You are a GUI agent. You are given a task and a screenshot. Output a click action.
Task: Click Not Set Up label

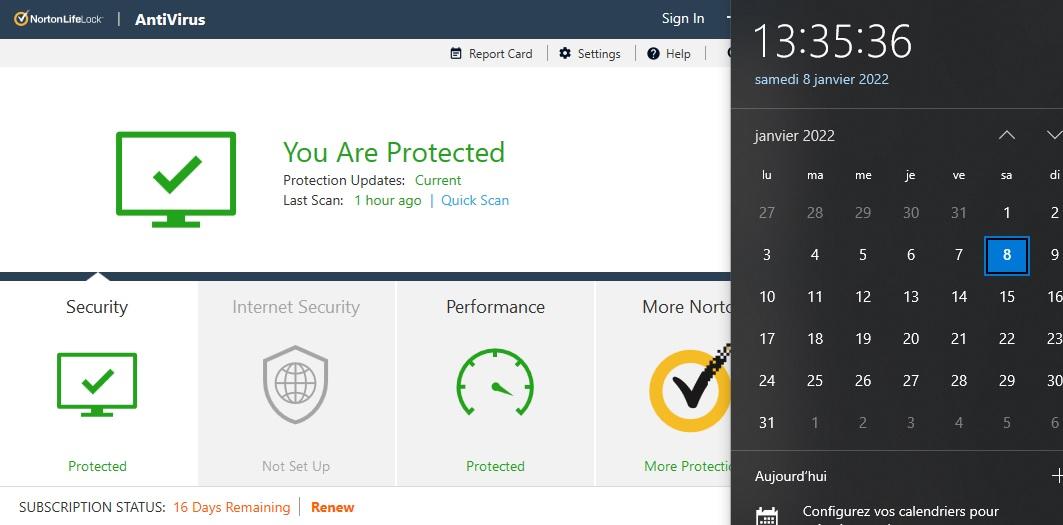click(296, 466)
